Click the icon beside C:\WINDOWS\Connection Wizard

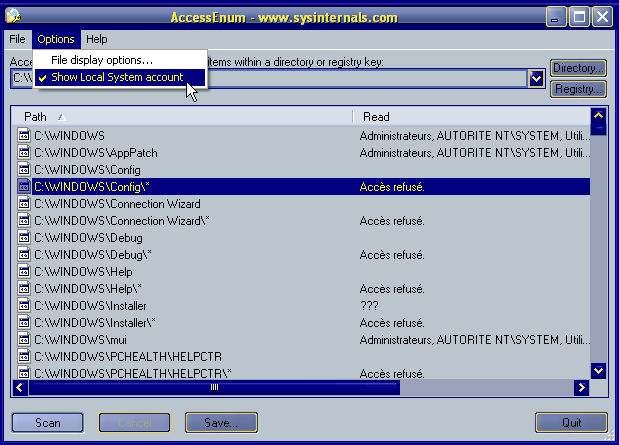[x=24, y=203]
